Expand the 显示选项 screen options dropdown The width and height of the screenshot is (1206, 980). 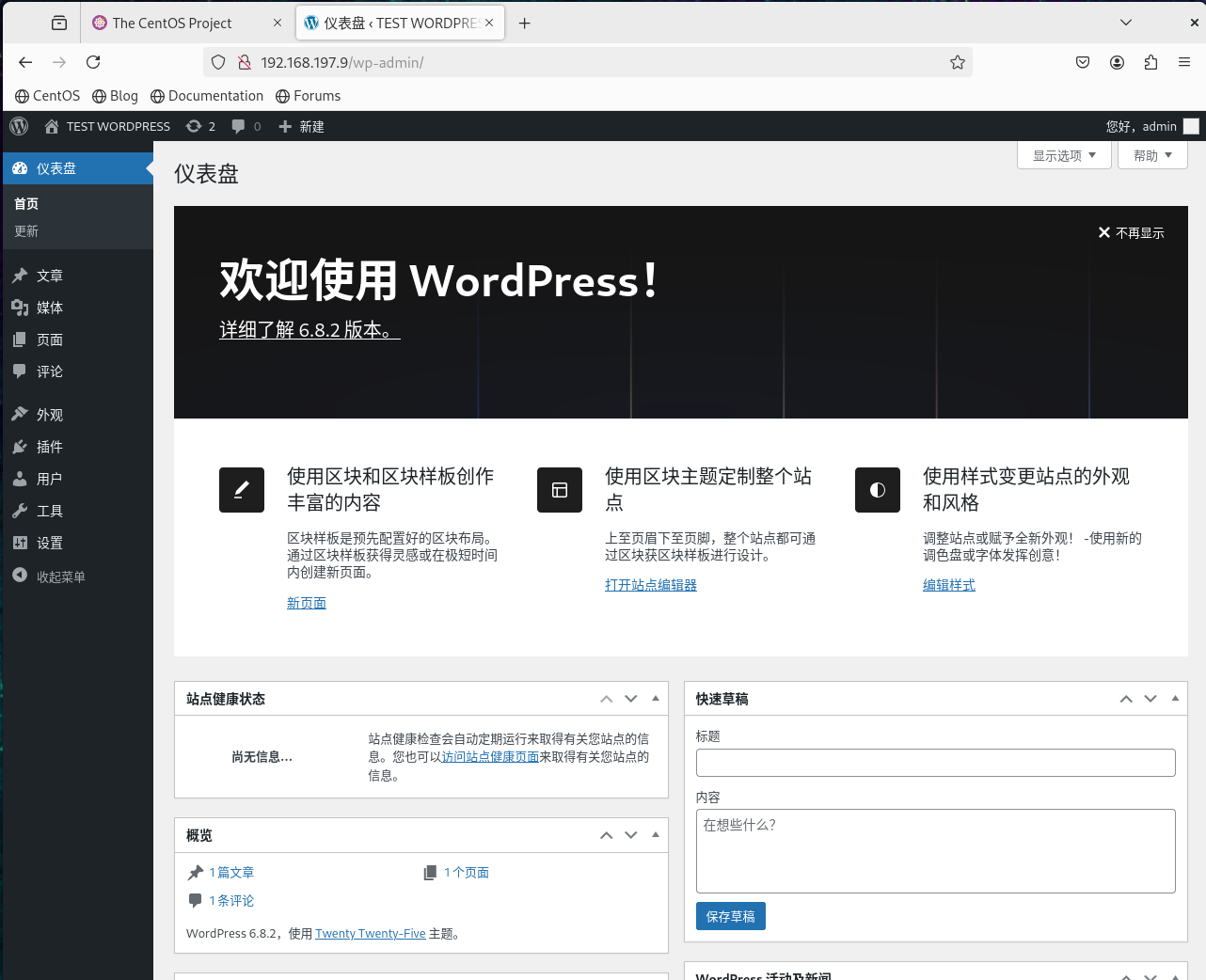coord(1064,155)
